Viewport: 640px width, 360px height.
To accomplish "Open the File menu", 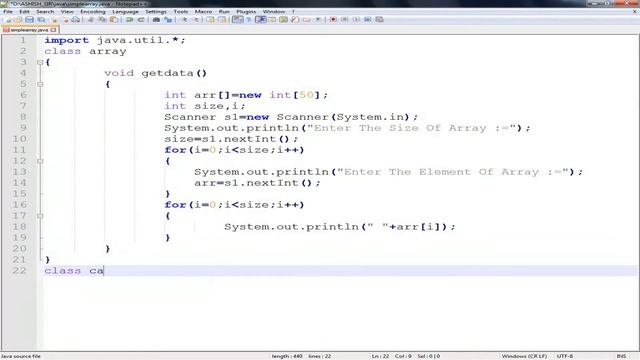I will (x=8, y=11).
